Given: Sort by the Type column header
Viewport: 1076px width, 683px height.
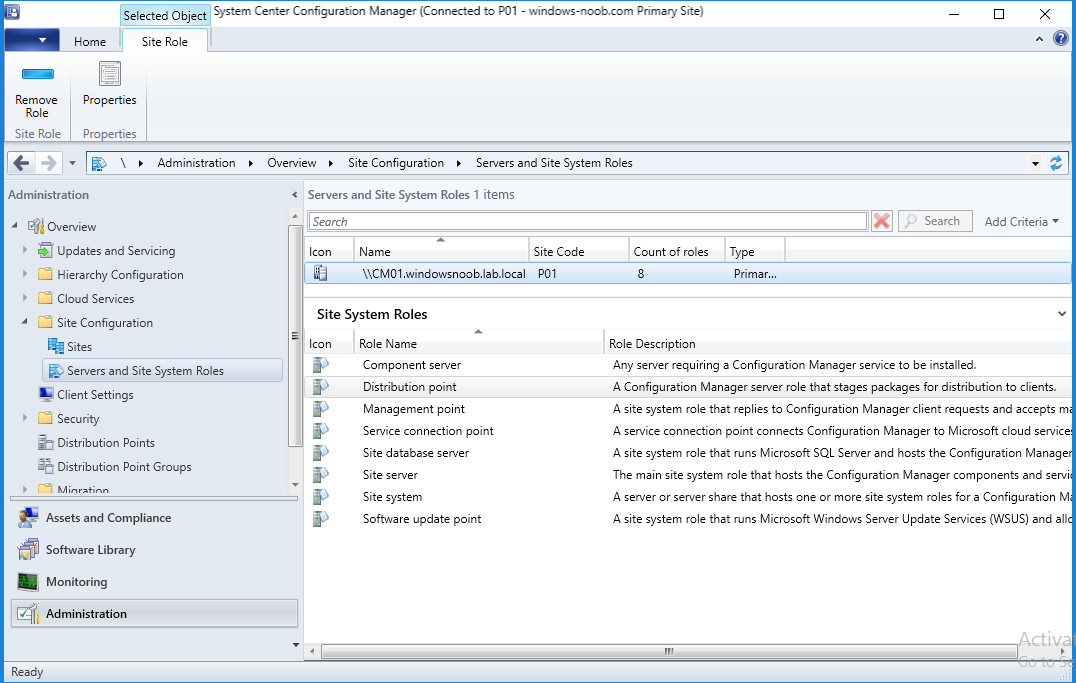Looking at the screenshot, I should (754, 251).
